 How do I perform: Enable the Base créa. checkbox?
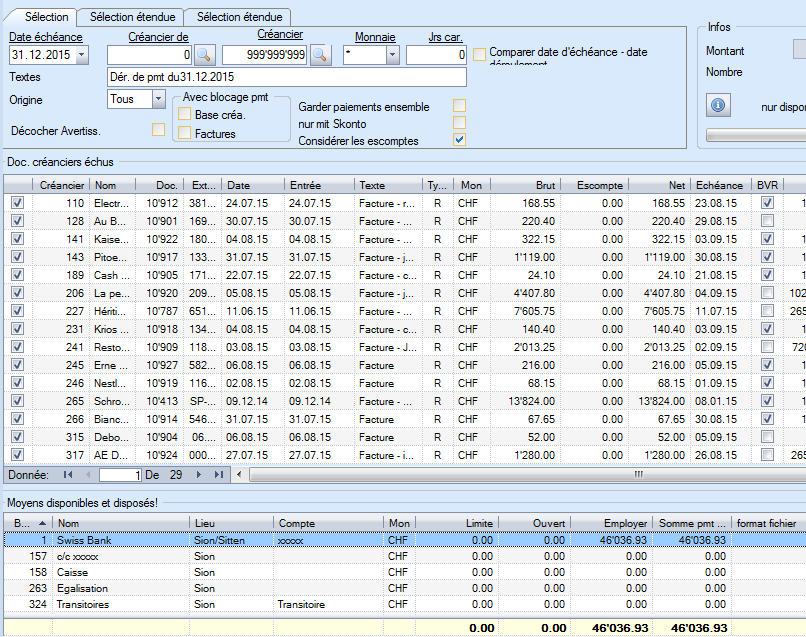(185, 115)
